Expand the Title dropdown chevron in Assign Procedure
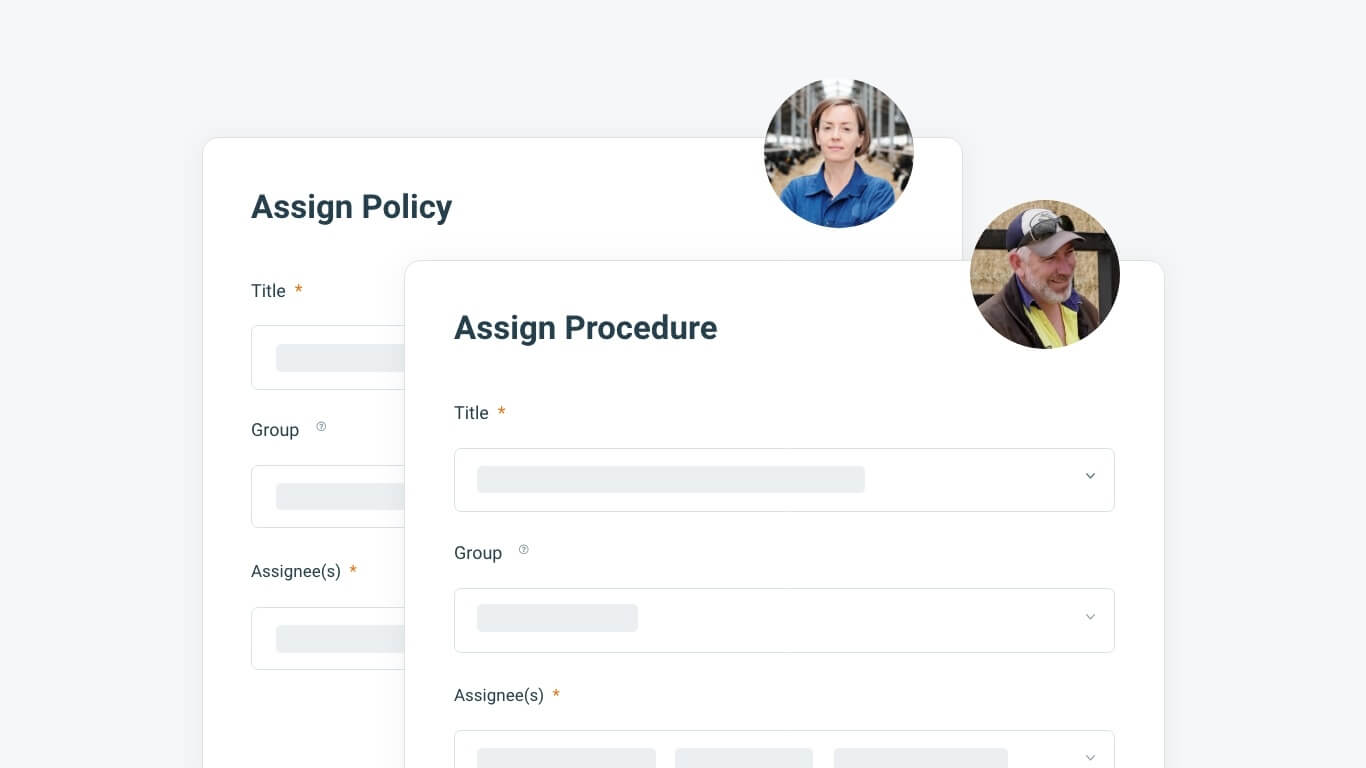The image size is (1366, 768). (x=1090, y=477)
